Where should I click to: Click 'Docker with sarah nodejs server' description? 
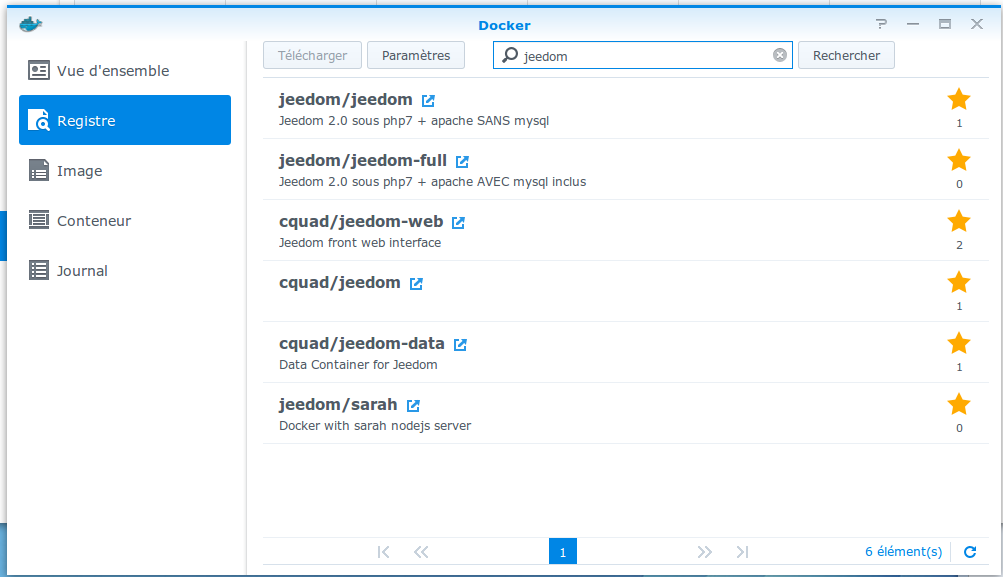point(375,425)
